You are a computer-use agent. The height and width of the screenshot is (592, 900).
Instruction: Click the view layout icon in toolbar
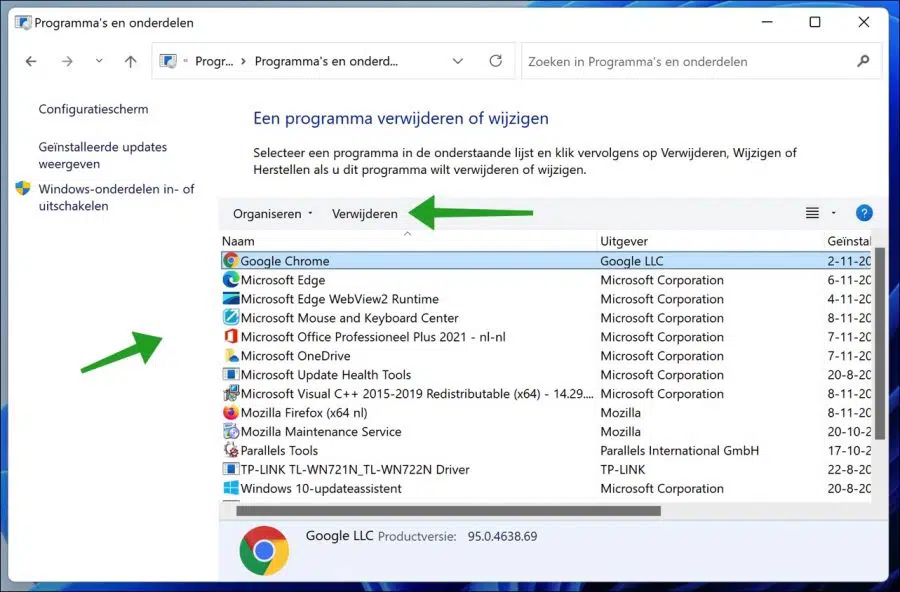812,213
